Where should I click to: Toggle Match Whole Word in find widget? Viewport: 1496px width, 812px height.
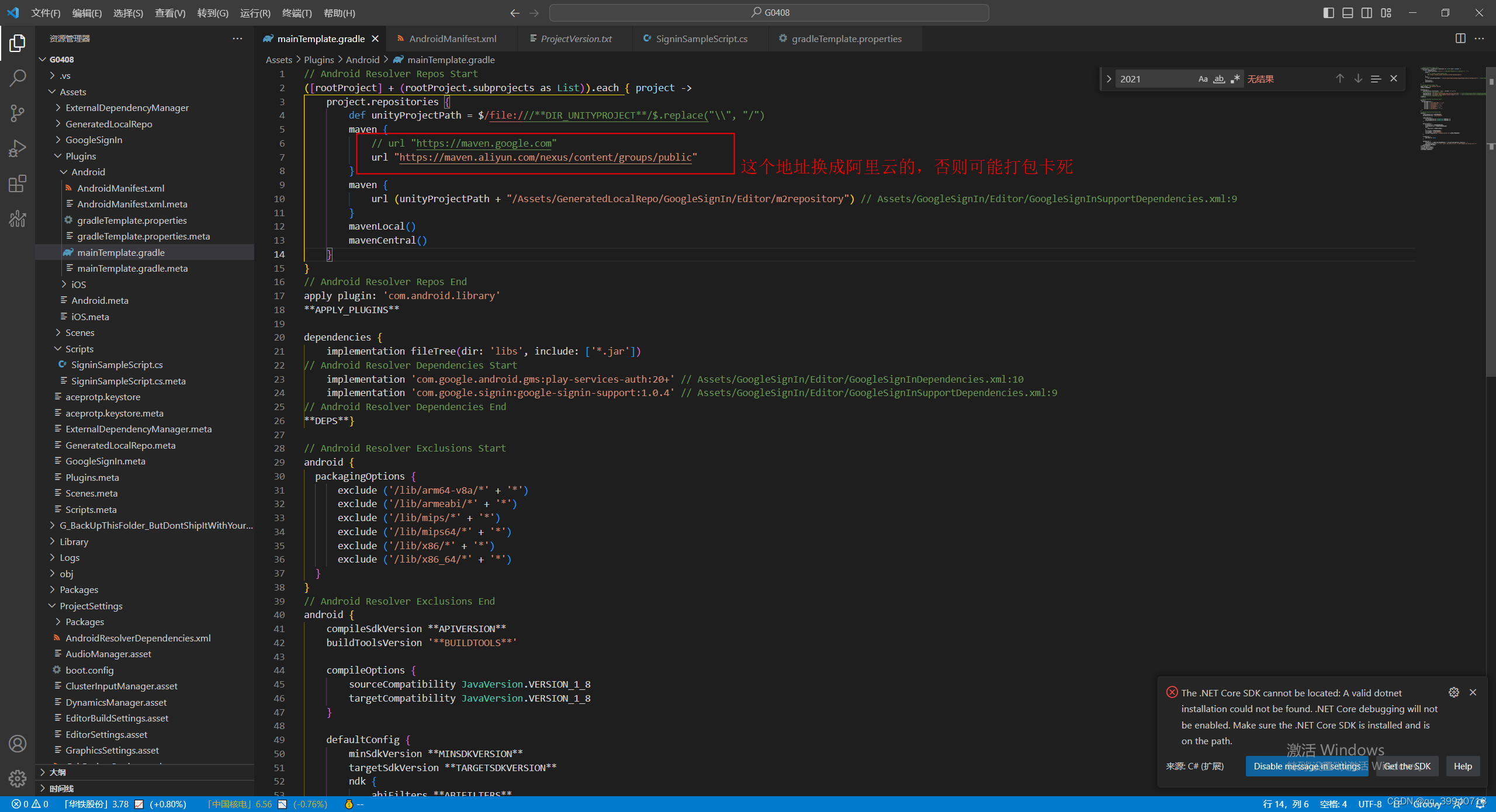click(1219, 79)
